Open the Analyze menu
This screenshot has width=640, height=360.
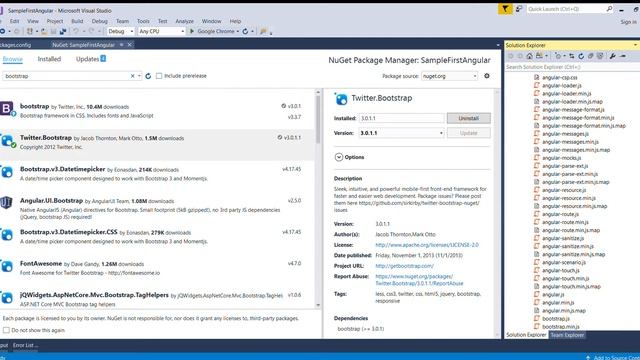(184, 21)
